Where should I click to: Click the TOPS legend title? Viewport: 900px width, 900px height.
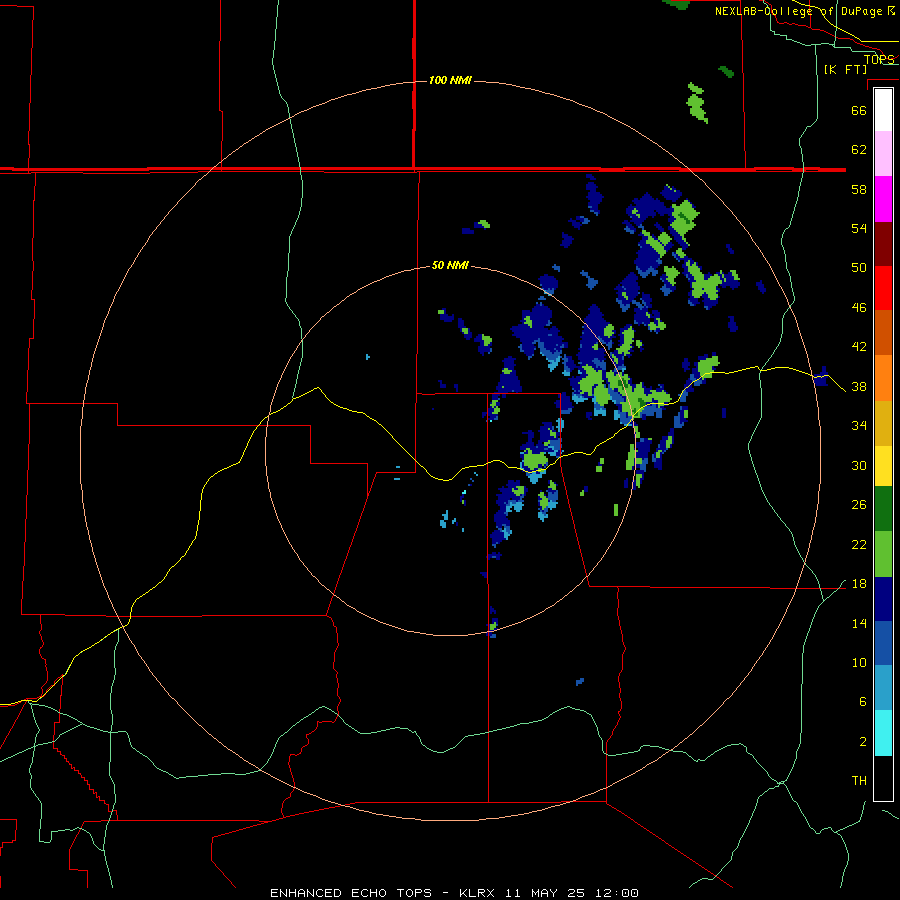point(879,59)
